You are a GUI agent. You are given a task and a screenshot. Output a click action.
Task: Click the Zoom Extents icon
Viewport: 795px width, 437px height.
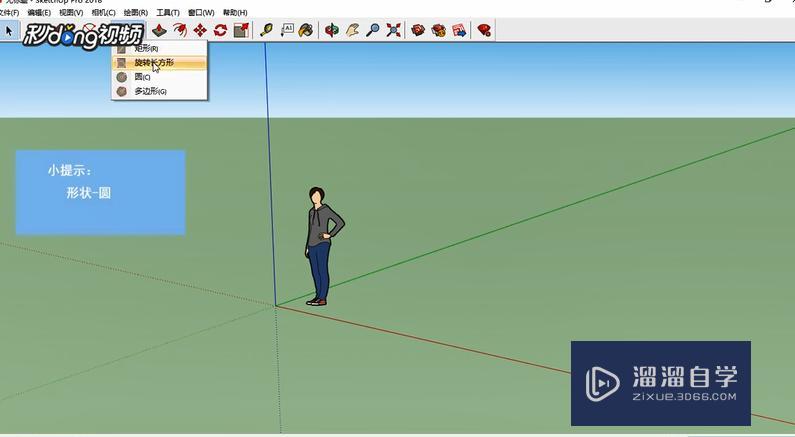tap(393, 30)
